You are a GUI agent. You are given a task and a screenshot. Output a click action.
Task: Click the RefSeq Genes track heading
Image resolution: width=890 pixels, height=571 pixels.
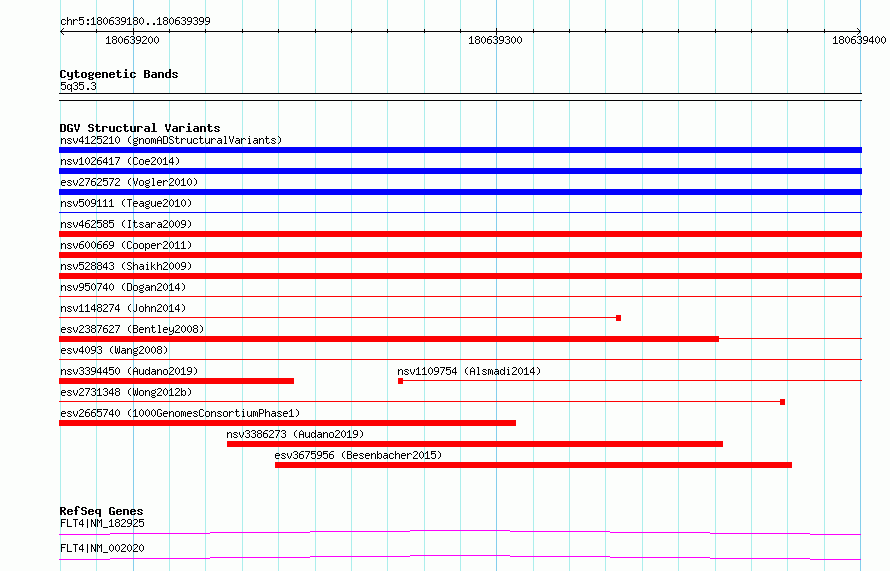pyautogui.click(x=101, y=511)
